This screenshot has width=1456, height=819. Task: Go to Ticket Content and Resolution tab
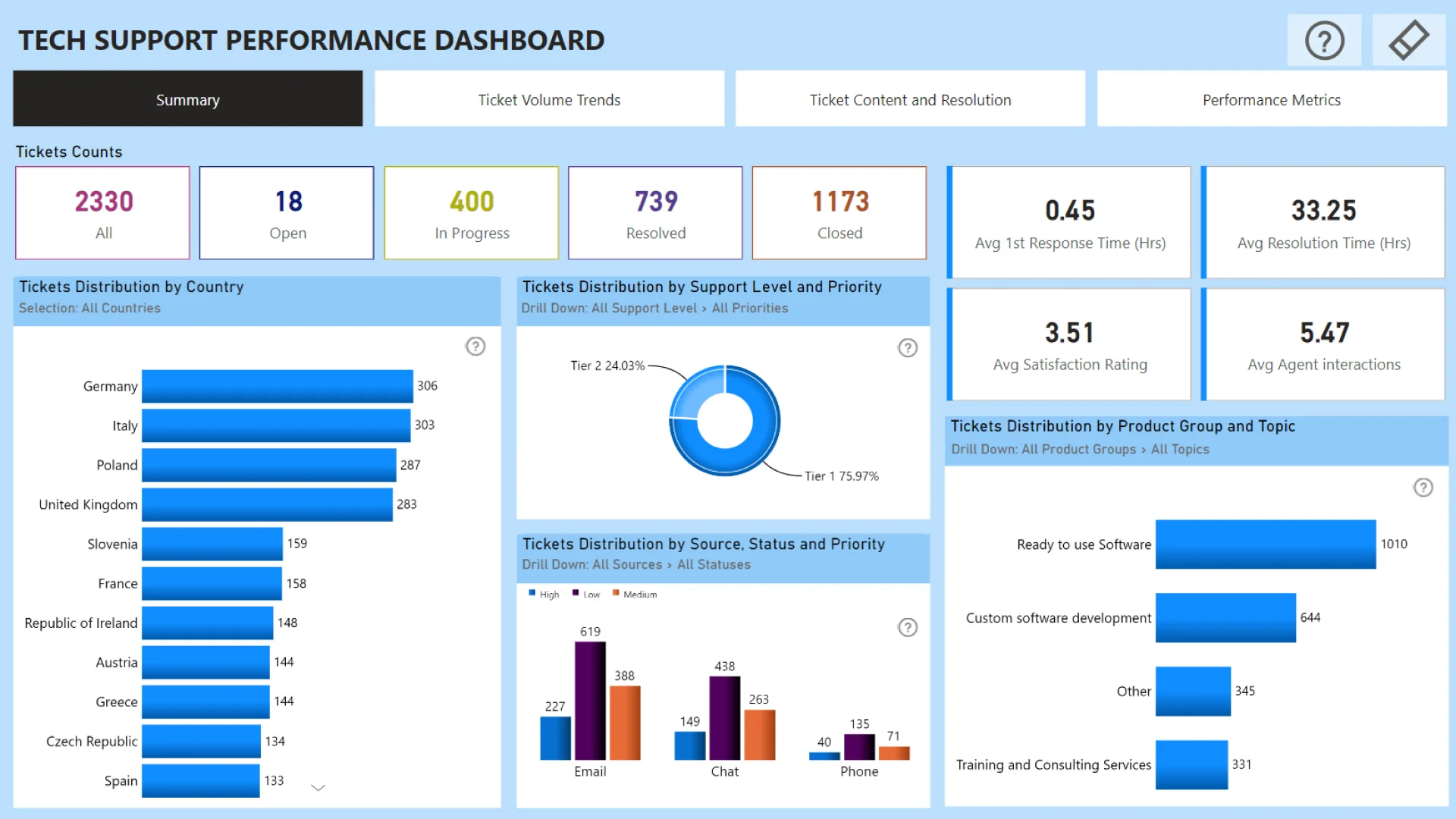tap(910, 99)
